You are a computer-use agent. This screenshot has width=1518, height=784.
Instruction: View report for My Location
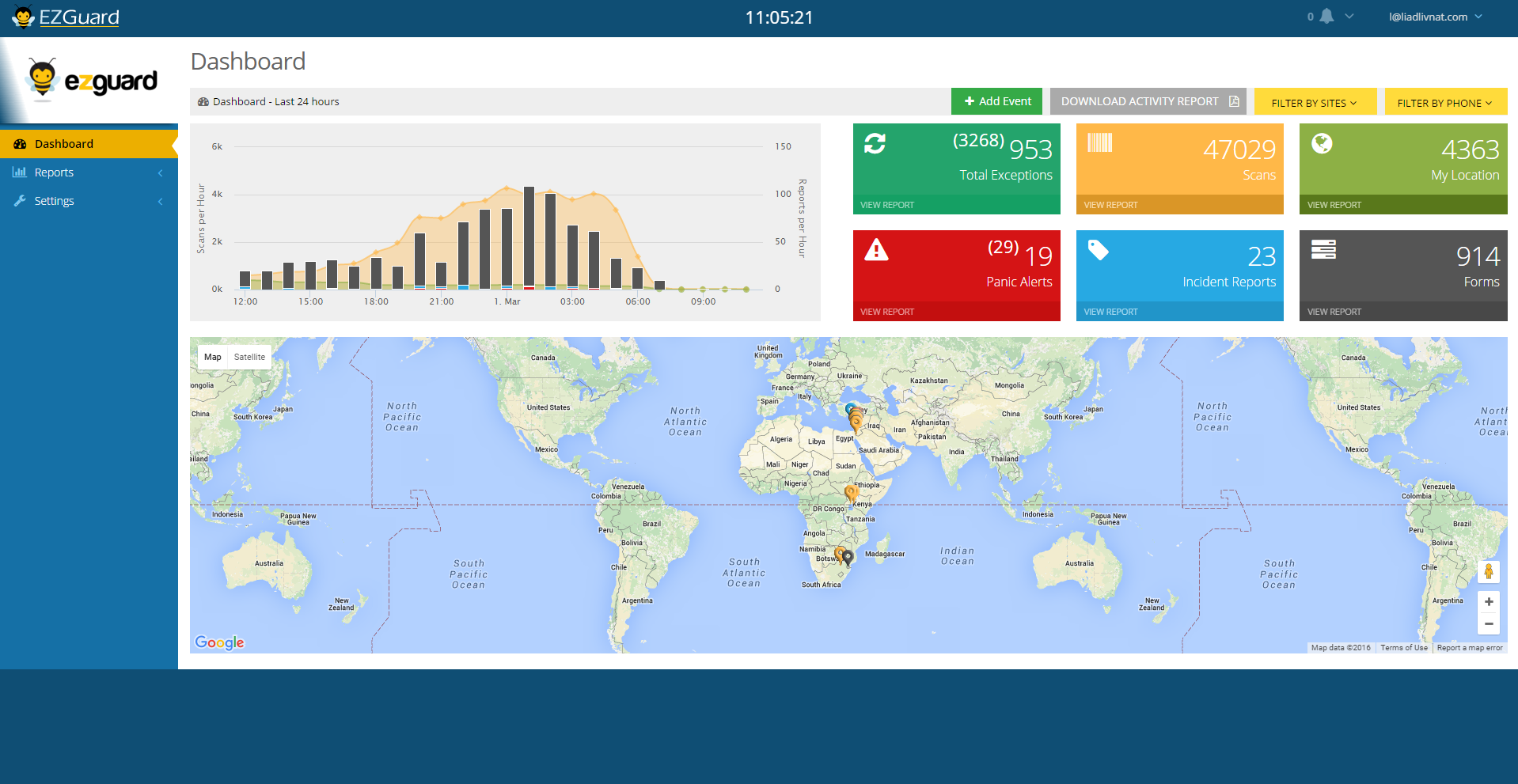(1403, 205)
